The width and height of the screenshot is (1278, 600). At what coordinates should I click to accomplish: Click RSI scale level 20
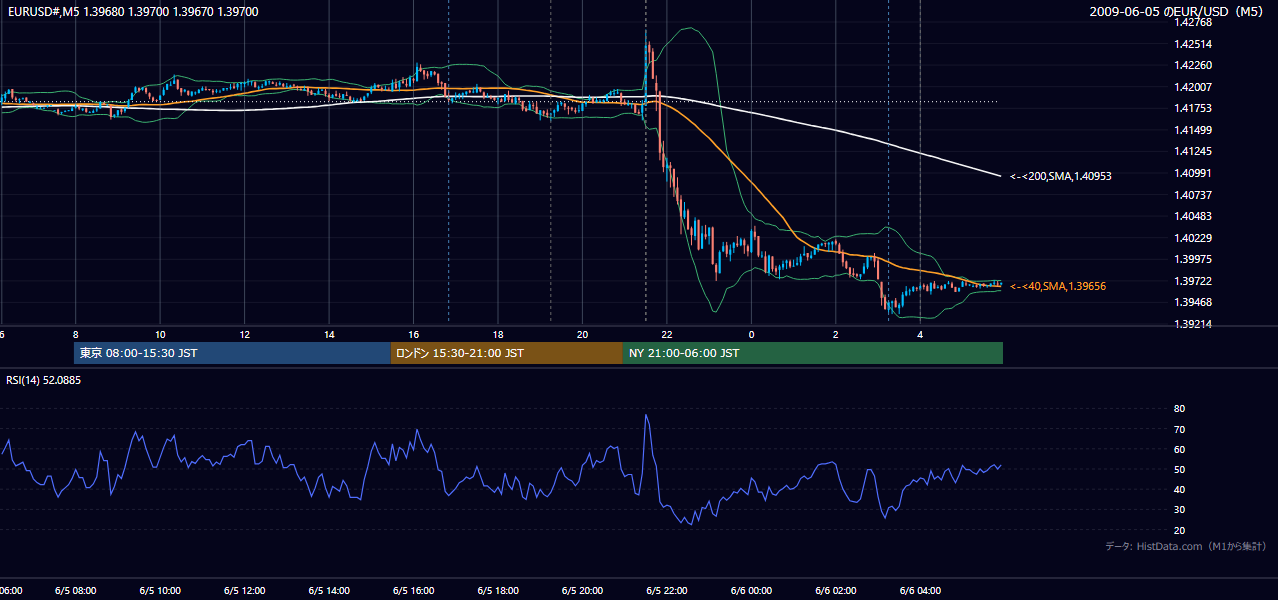tap(1179, 530)
